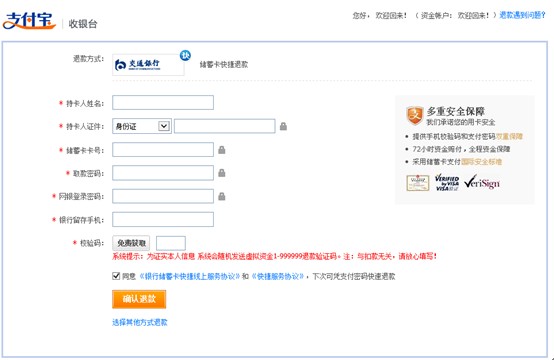554x360 pixels.
Task: Click the lock icon beside 网银登录密码 field
Action: (222, 196)
